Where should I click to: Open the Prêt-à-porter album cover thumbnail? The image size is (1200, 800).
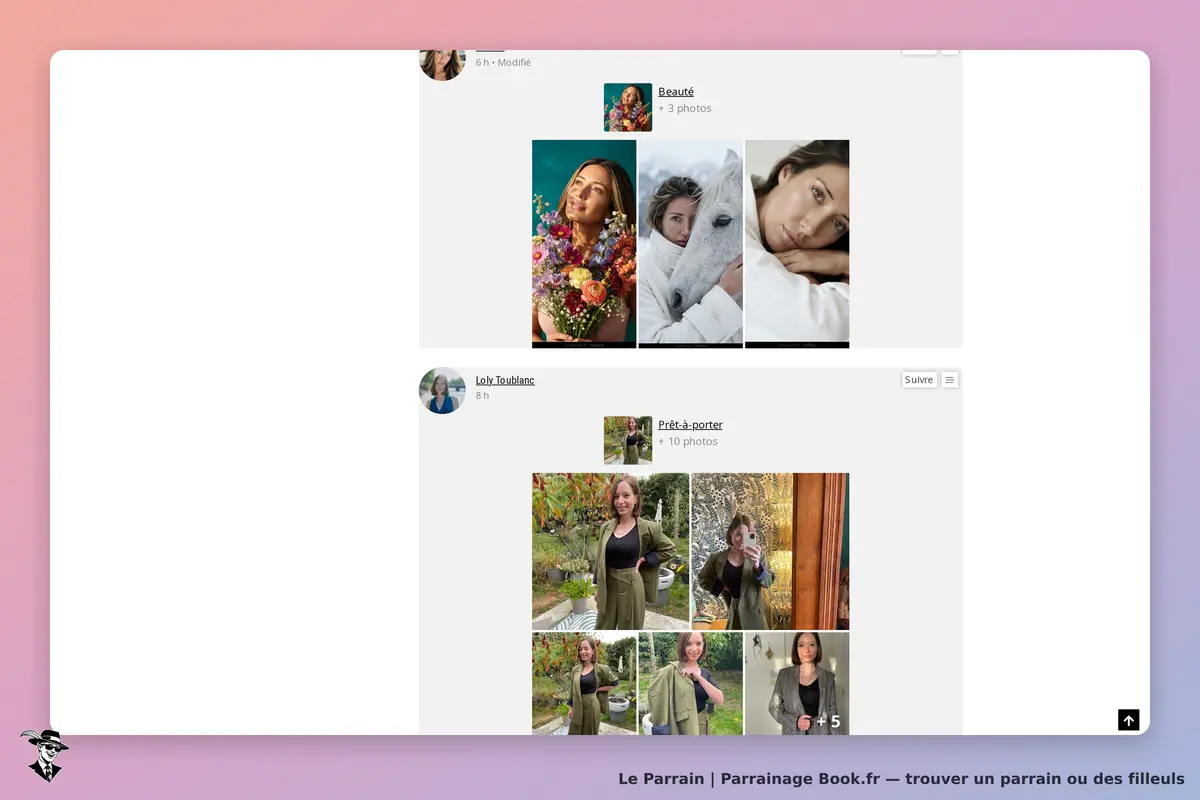pos(628,440)
